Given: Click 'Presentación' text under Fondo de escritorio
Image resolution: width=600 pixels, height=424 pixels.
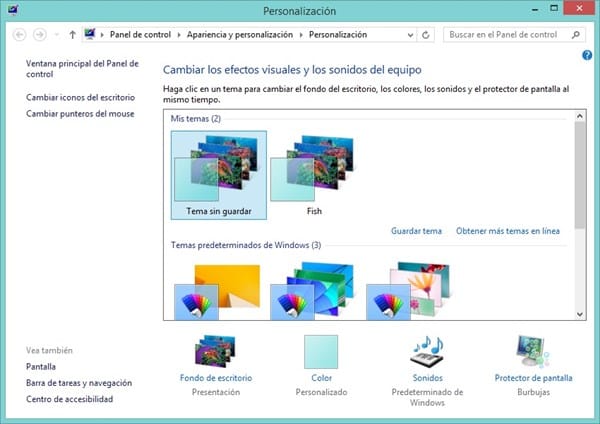Looking at the screenshot, I should pos(216,392).
